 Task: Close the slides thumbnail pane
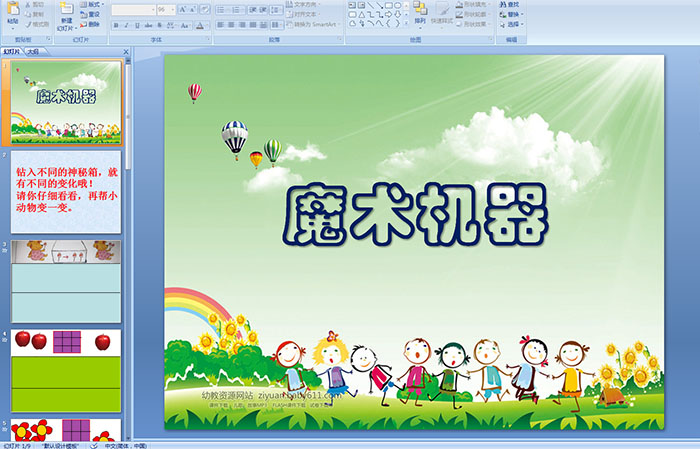tap(126, 52)
